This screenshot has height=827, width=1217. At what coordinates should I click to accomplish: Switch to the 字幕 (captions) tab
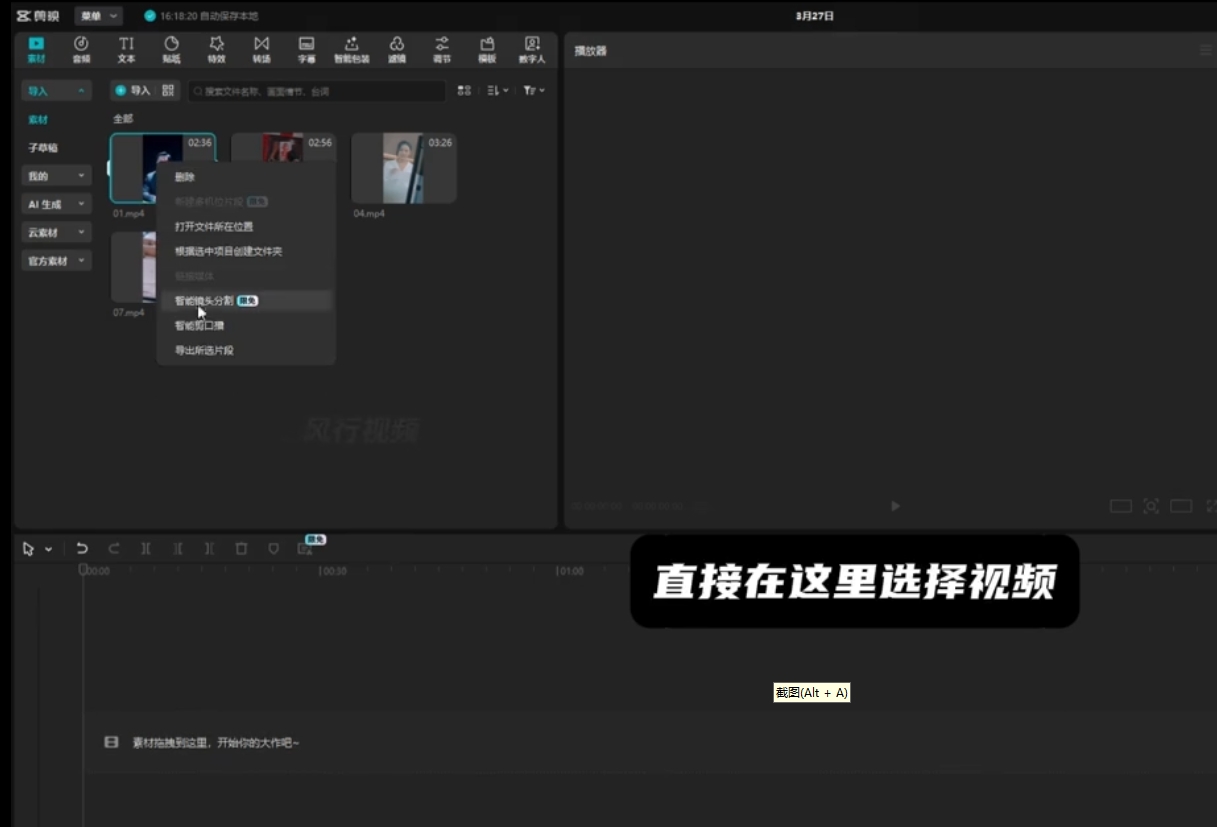pos(306,49)
